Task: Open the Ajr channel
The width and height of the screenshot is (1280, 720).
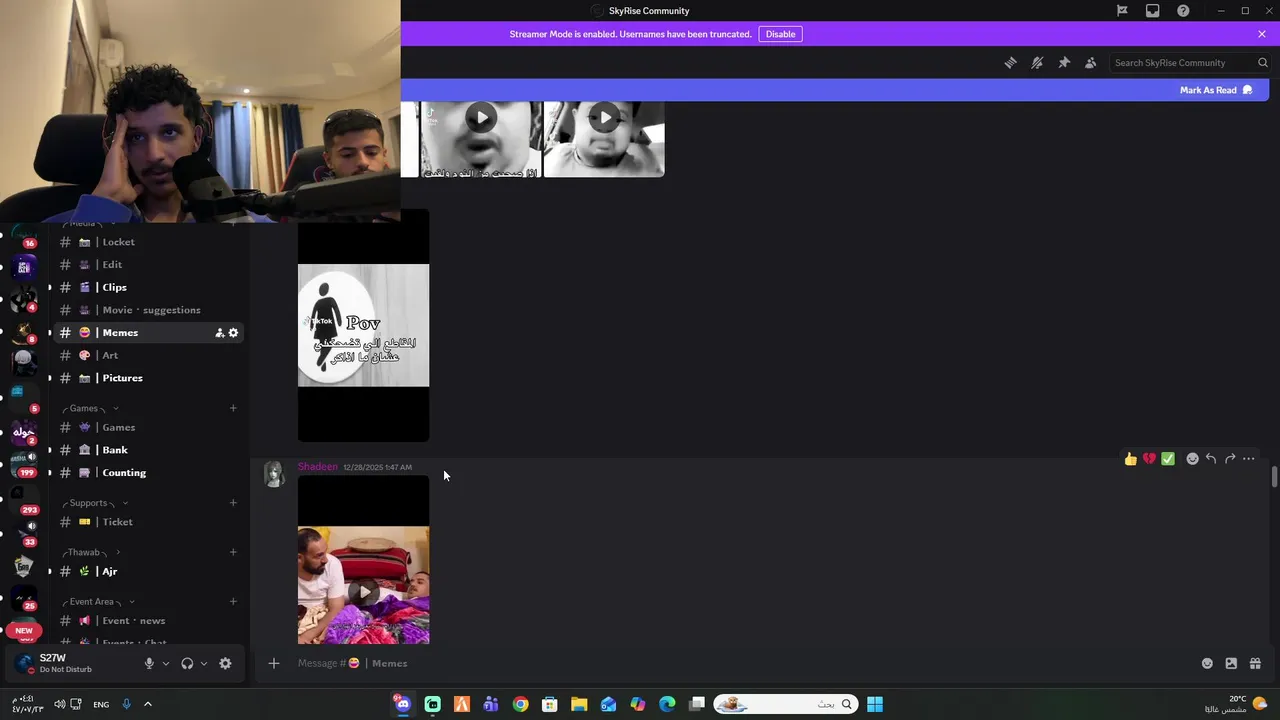Action: (x=150, y=571)
